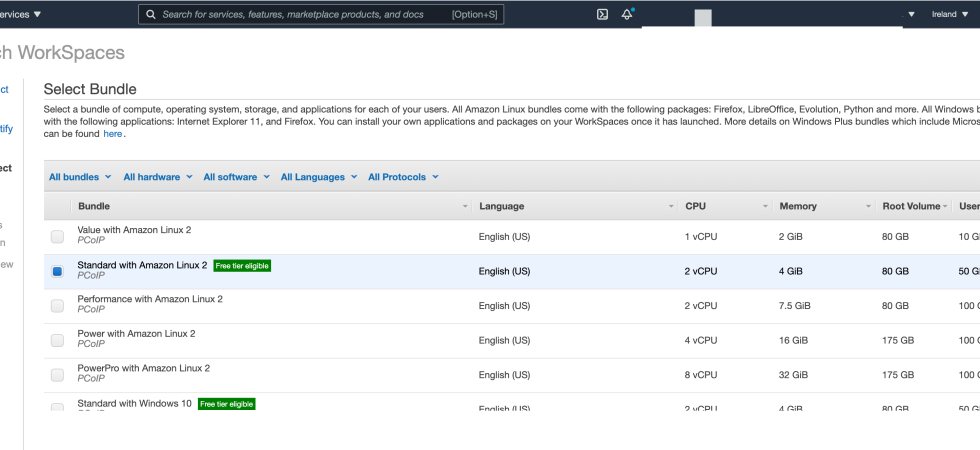Viewport: 980px width, 450px height.
Task: Open the All Protocols filter dropdown
Action: click(x=403, y=177)
